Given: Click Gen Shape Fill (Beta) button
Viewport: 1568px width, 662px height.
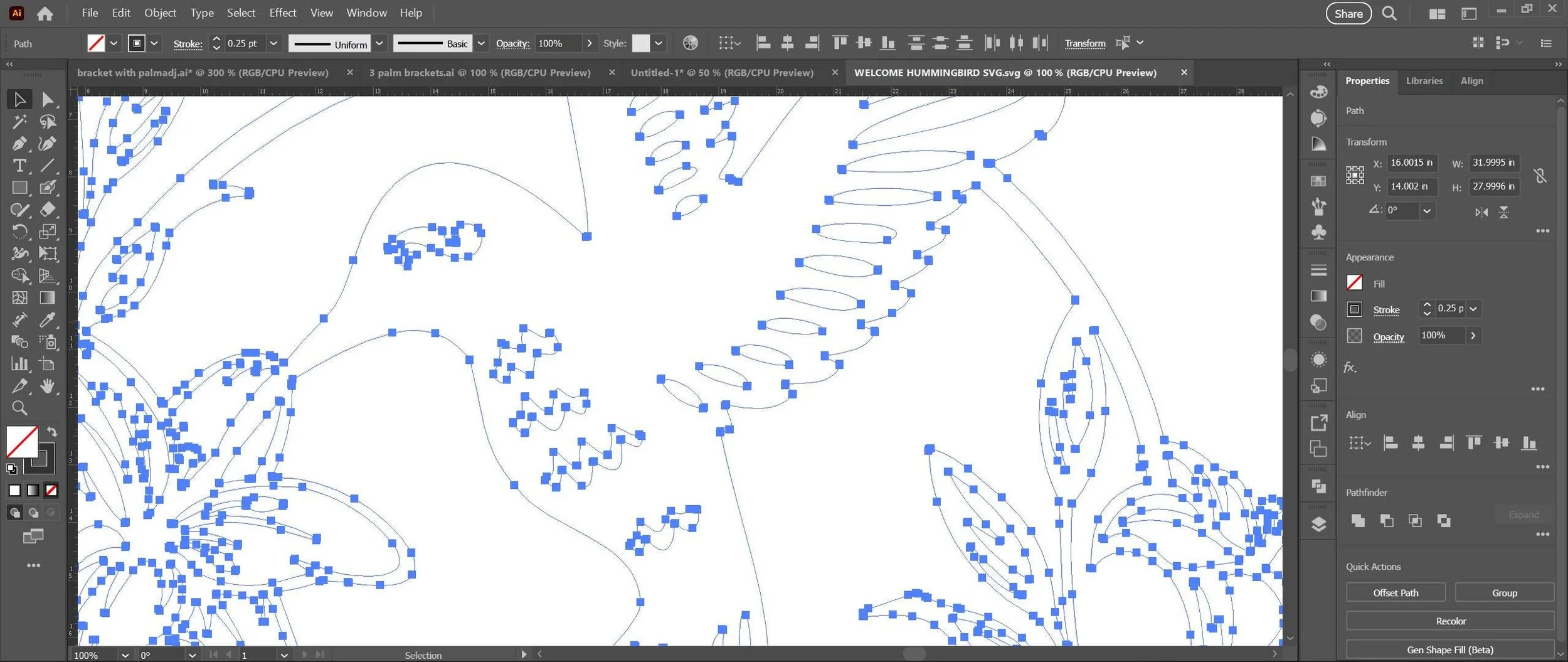Looking at the screenshot, I should [x=1450, y=650].
